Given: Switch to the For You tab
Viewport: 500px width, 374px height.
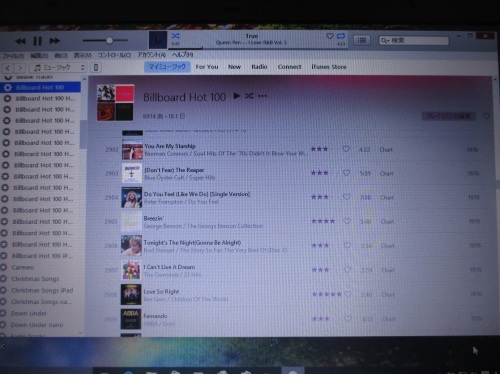Looking at the screenshot, I should click(207, 67).
